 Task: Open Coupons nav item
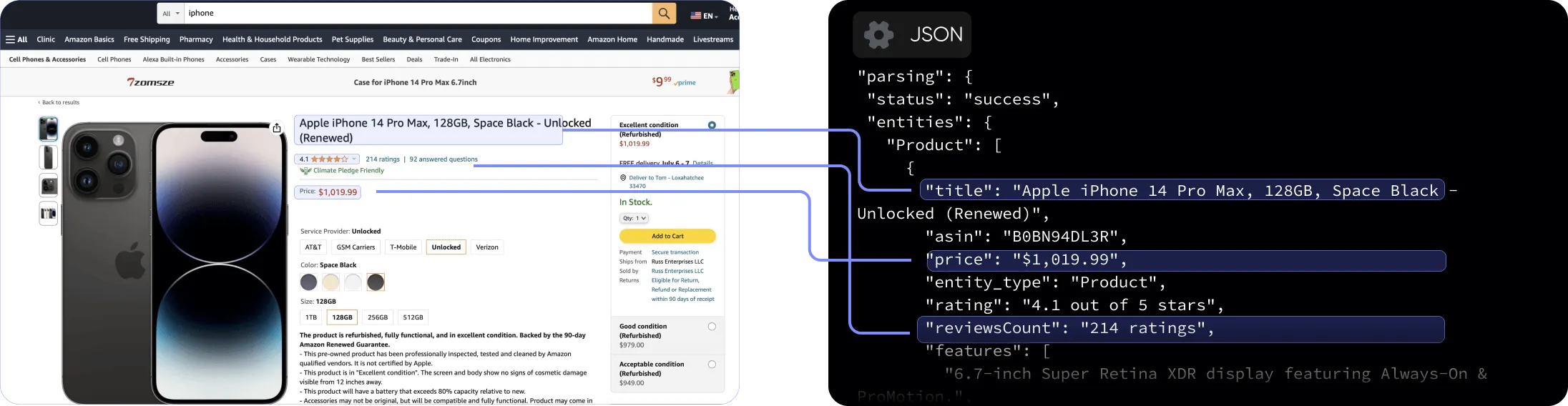486,39
